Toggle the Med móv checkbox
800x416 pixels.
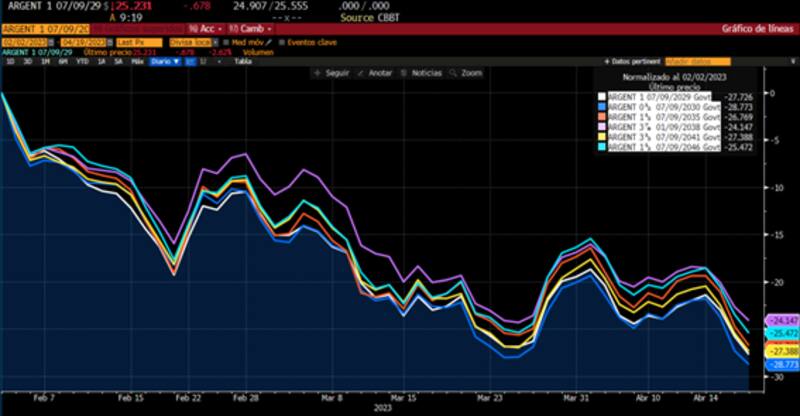[x=226, y=42]
